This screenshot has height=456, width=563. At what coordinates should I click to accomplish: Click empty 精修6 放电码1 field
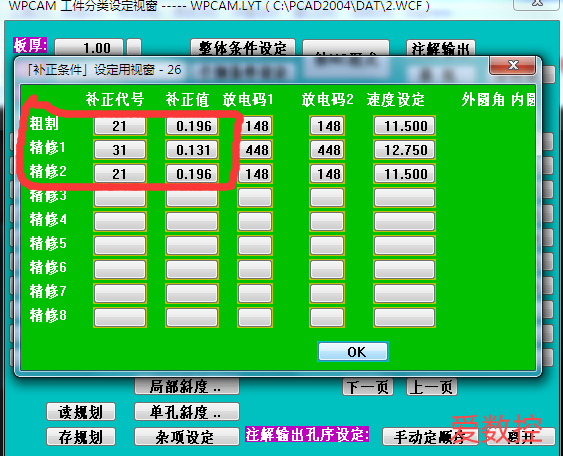[255, 270]
